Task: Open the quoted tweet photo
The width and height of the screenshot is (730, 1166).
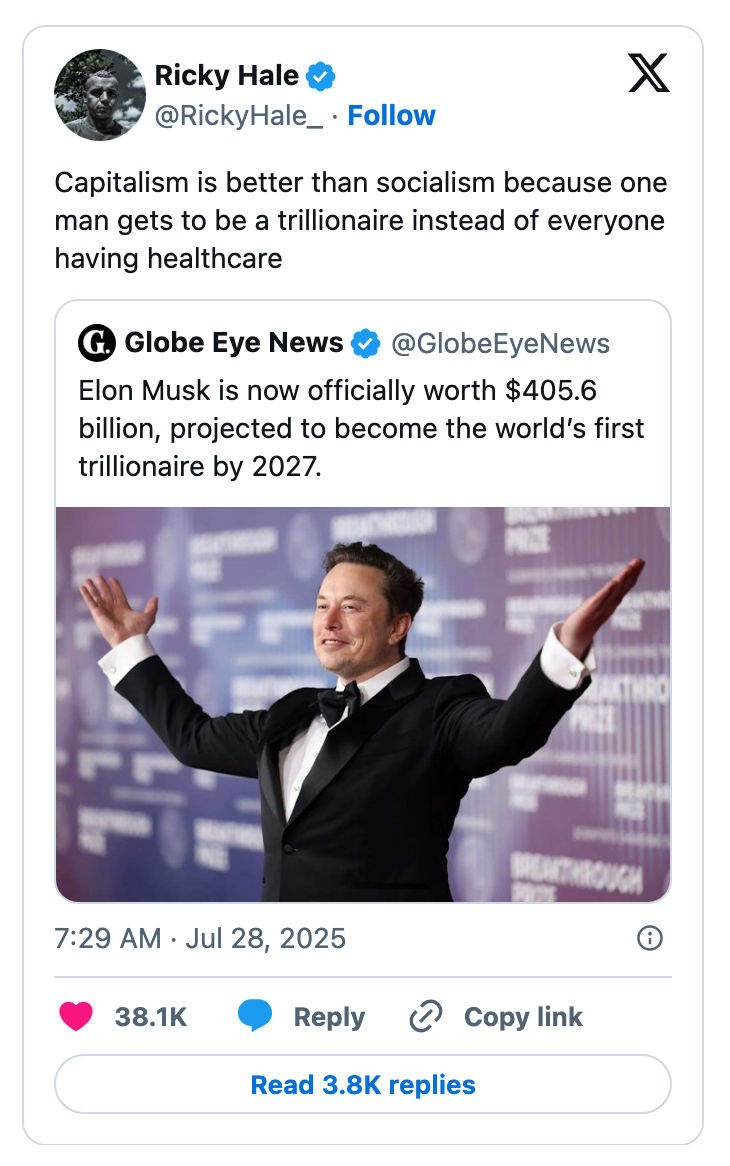Action: click(363, 704)
